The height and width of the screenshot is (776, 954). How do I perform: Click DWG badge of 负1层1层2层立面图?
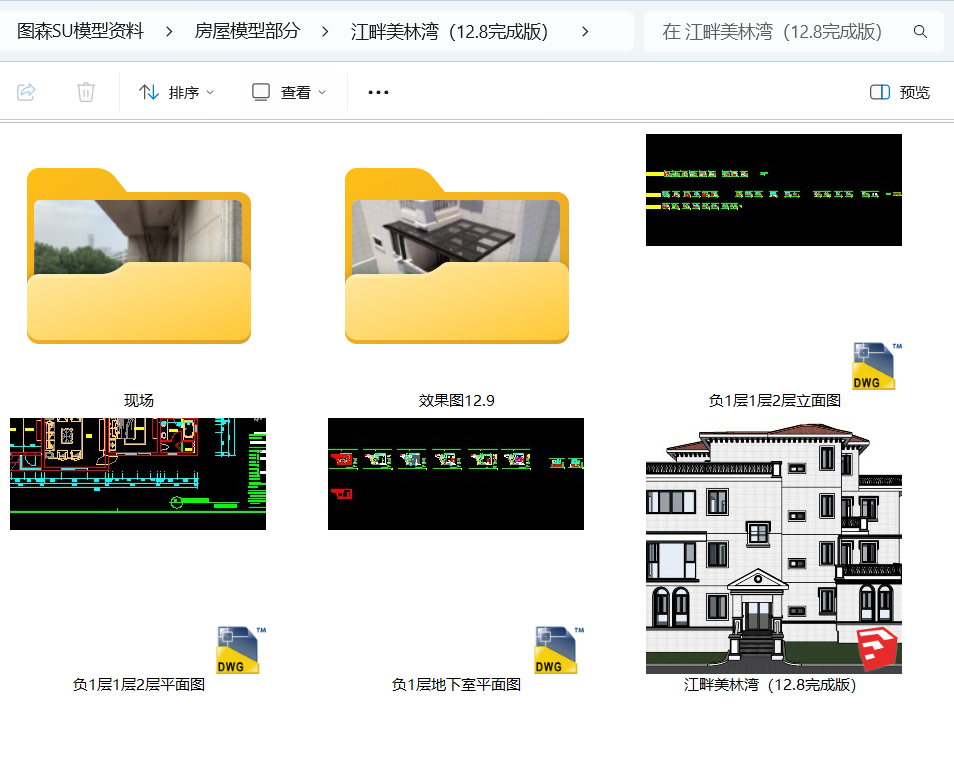874,366
